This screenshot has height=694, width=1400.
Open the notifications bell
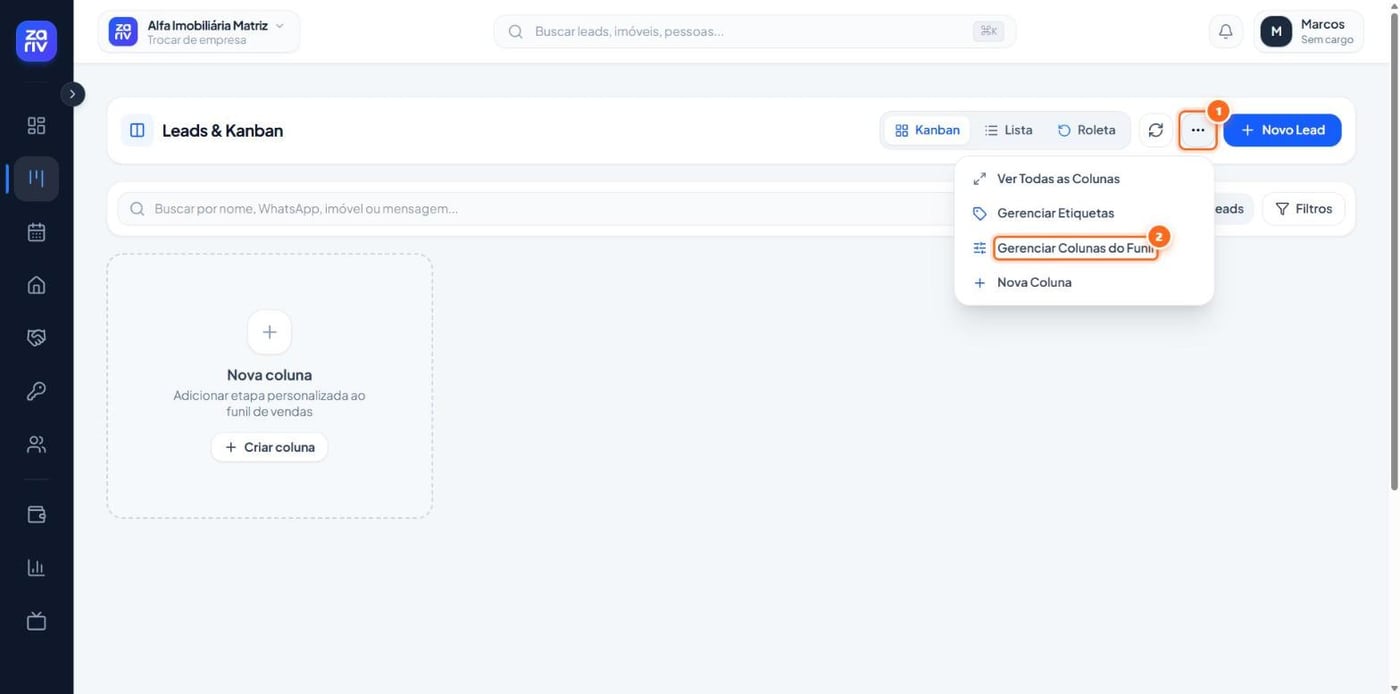(x=1225, y=31)
